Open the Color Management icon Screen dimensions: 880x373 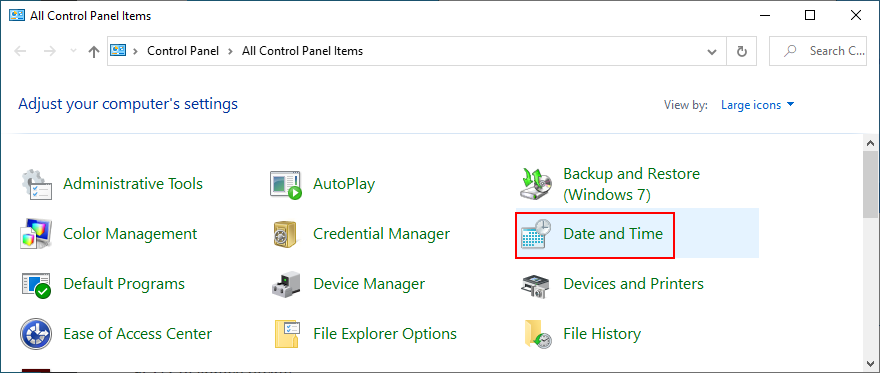[36, 233]
